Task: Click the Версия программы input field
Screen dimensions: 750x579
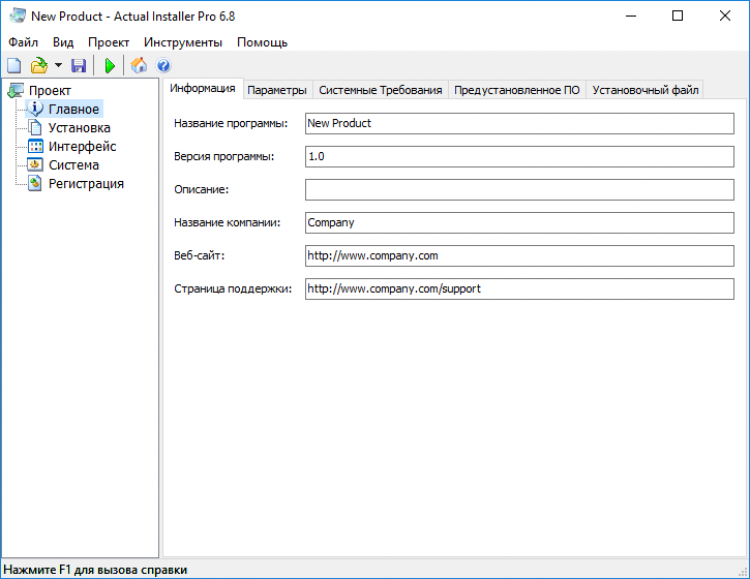Action: point(519,156)
